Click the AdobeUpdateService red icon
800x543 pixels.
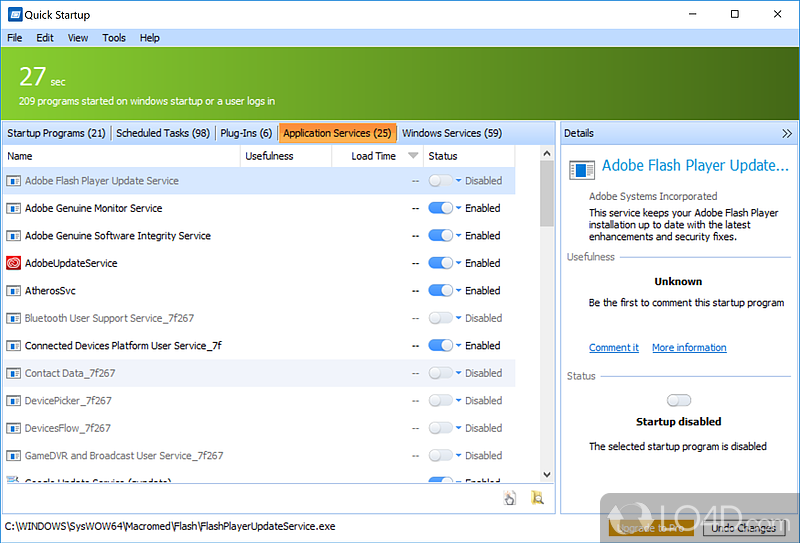tap(14, 264)
